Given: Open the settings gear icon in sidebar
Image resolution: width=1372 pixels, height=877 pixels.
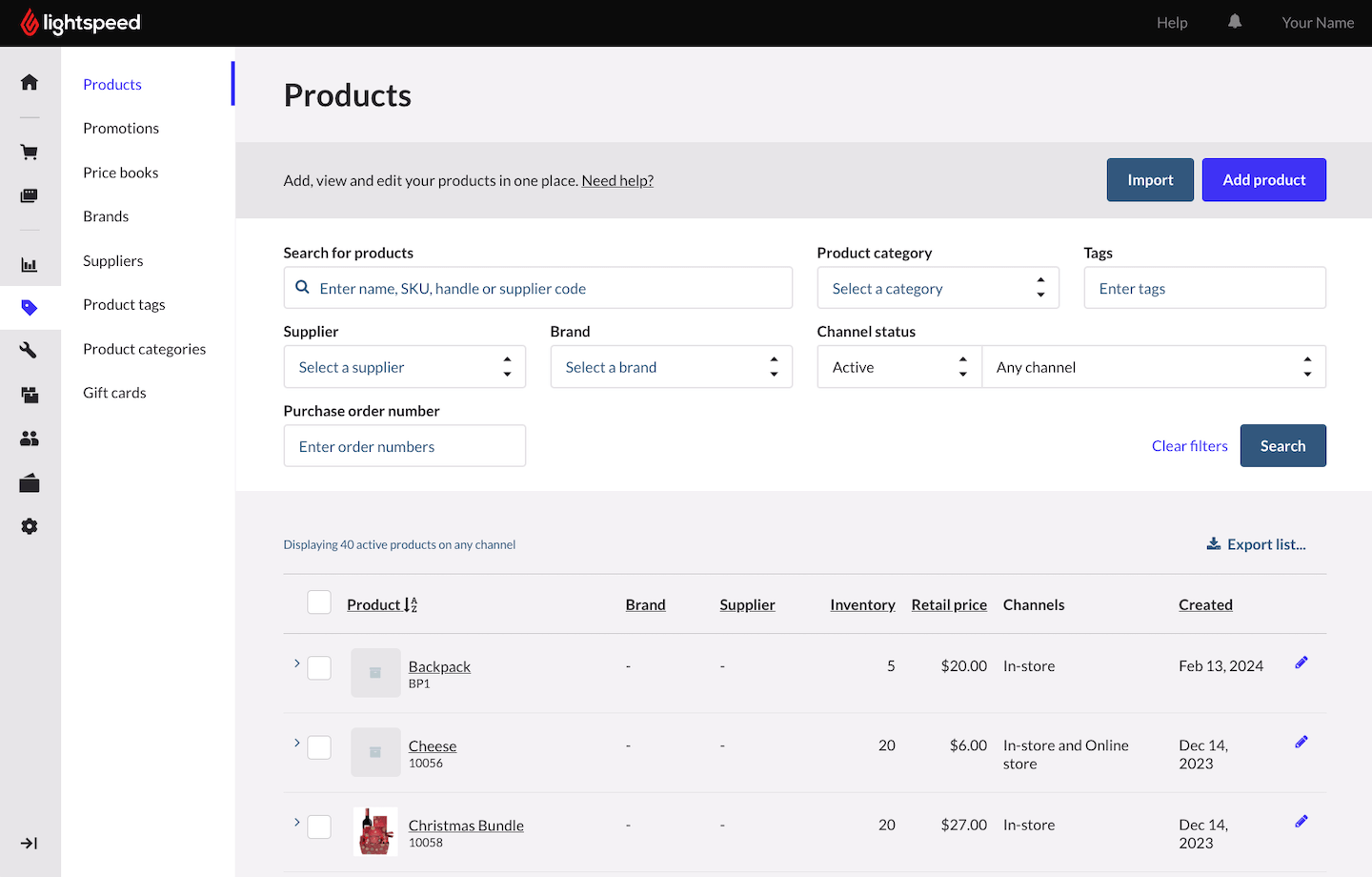Looking at the screenshot, I should (x=30, y=527).
